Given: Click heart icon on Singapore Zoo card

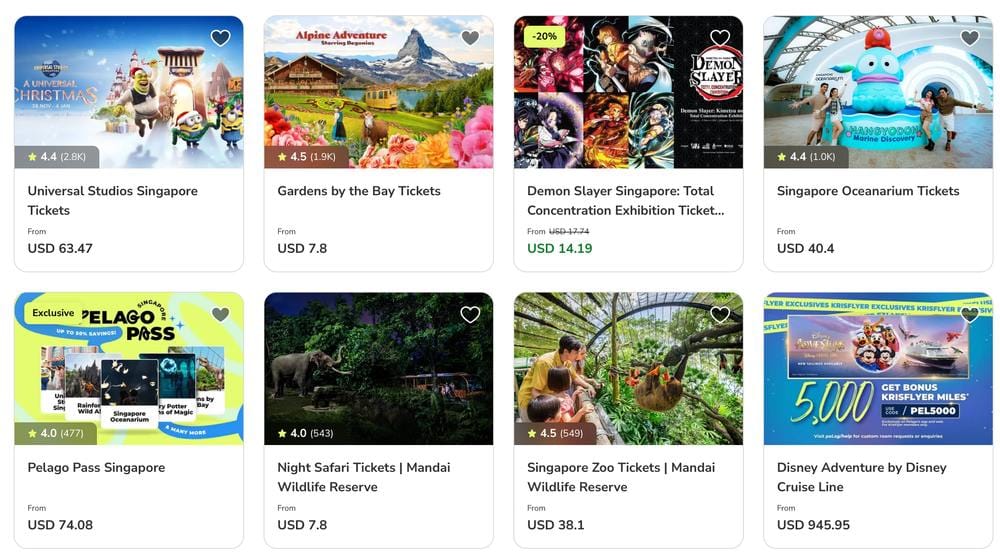Looking at the screenshot, I should tap(720, 315).
